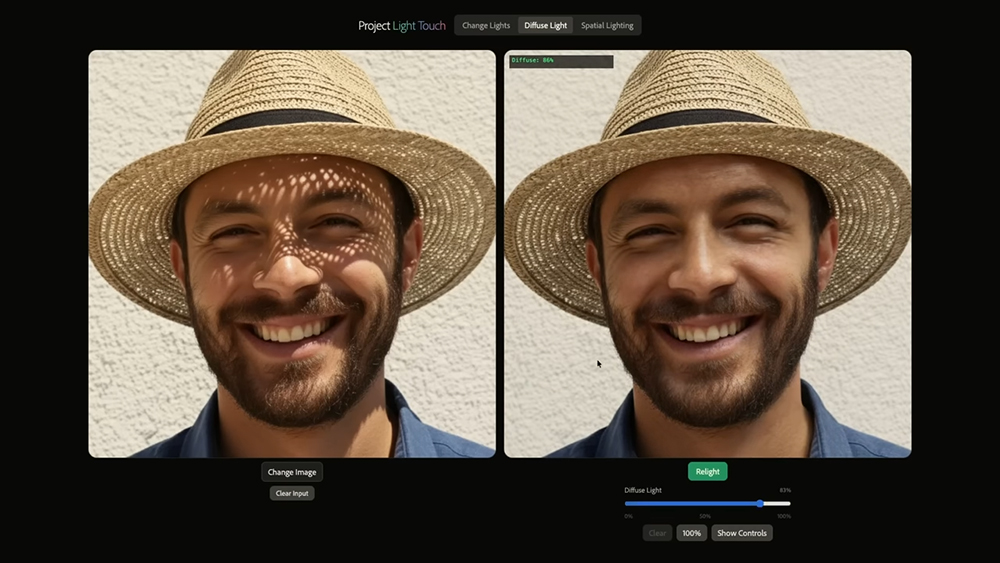Click the 83% value above the slider
Screen dimensions: 1000x563
[785, 490]
